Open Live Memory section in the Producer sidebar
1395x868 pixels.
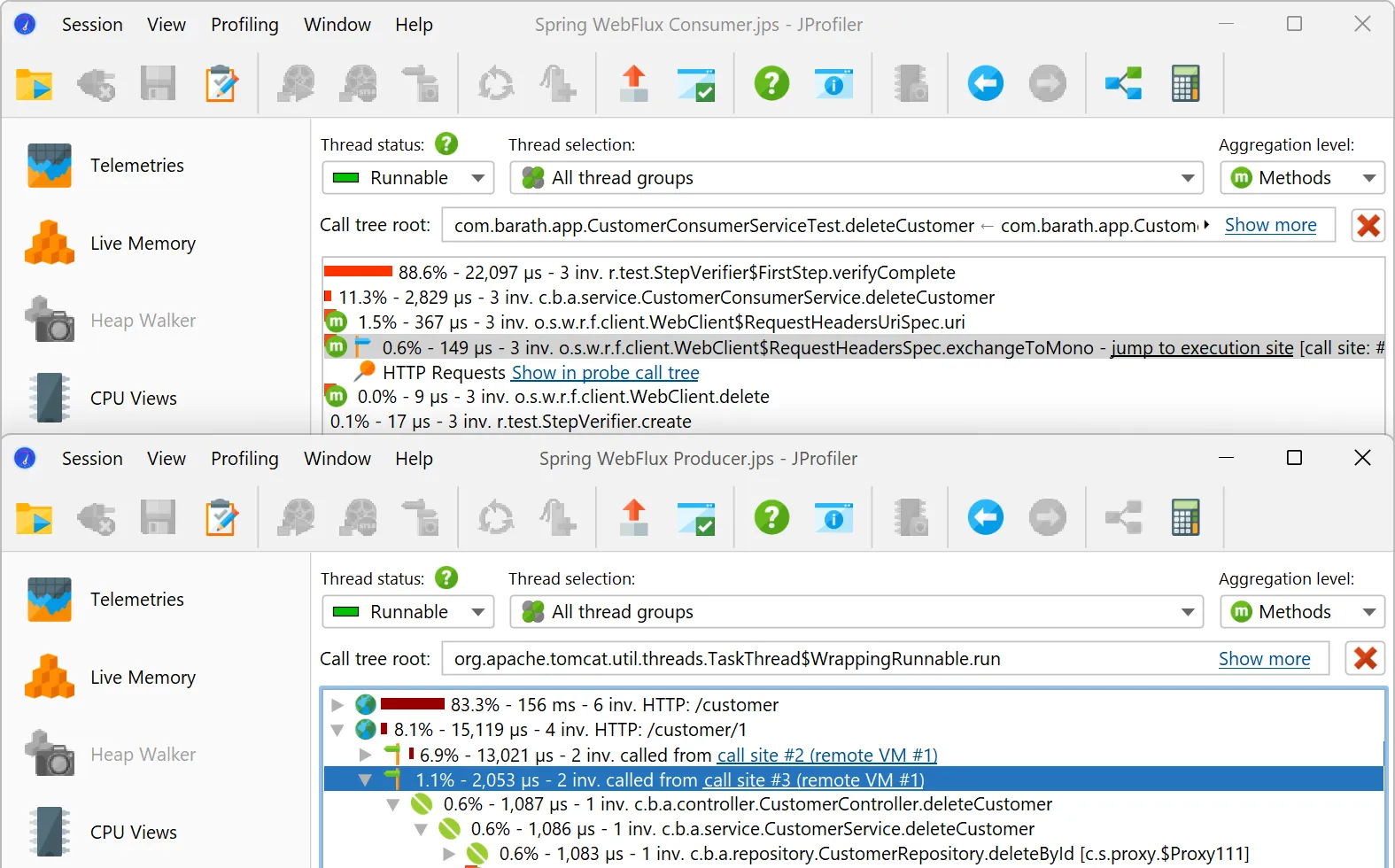pos(111,678)
